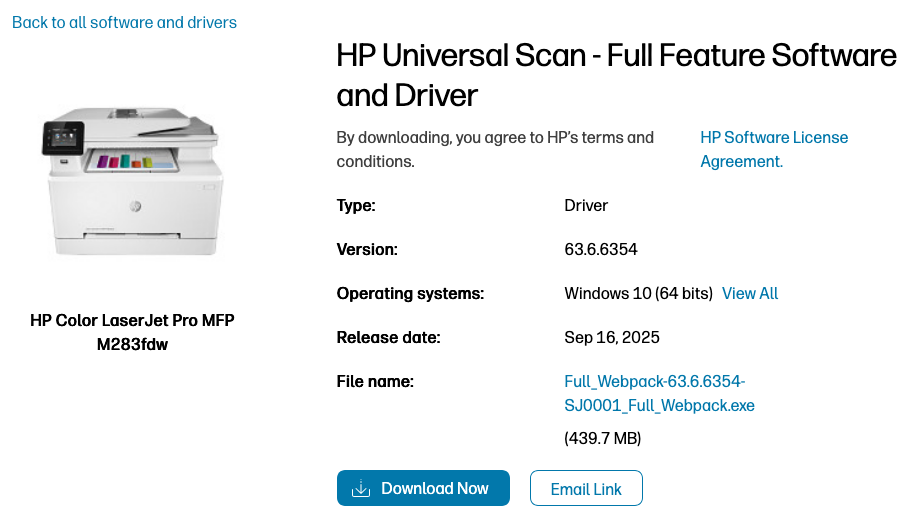Click the HP Universal Scan title heading

point(616,75)
